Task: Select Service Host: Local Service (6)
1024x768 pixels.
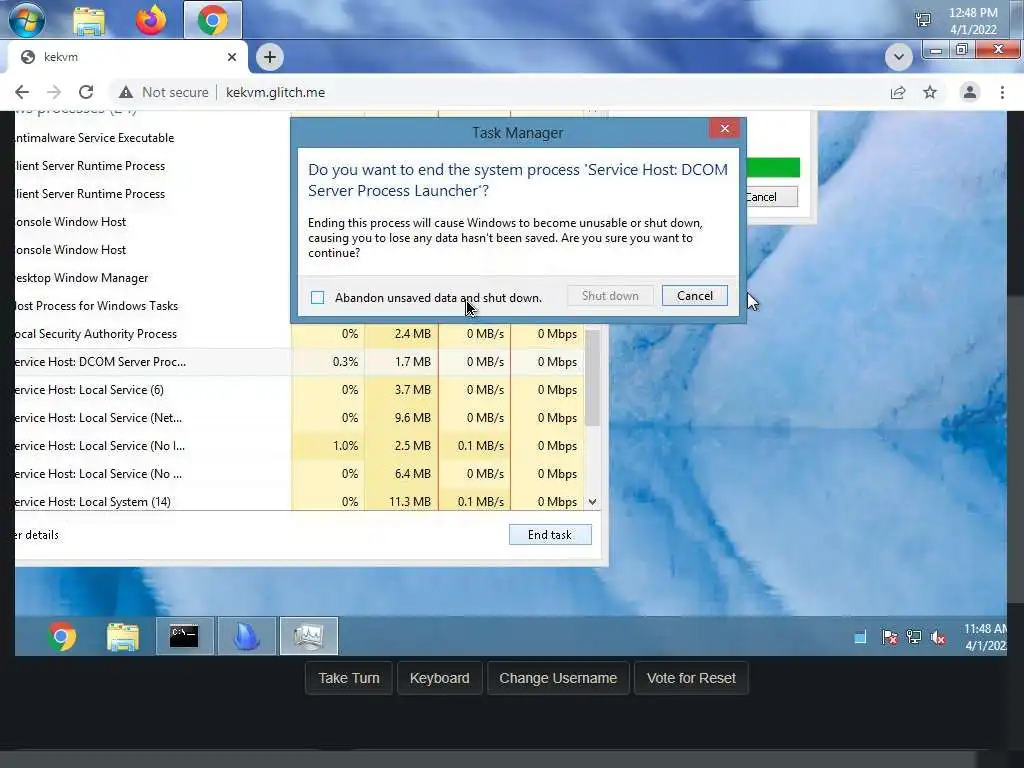Action: pyautogui.click(x=298, y=390)
